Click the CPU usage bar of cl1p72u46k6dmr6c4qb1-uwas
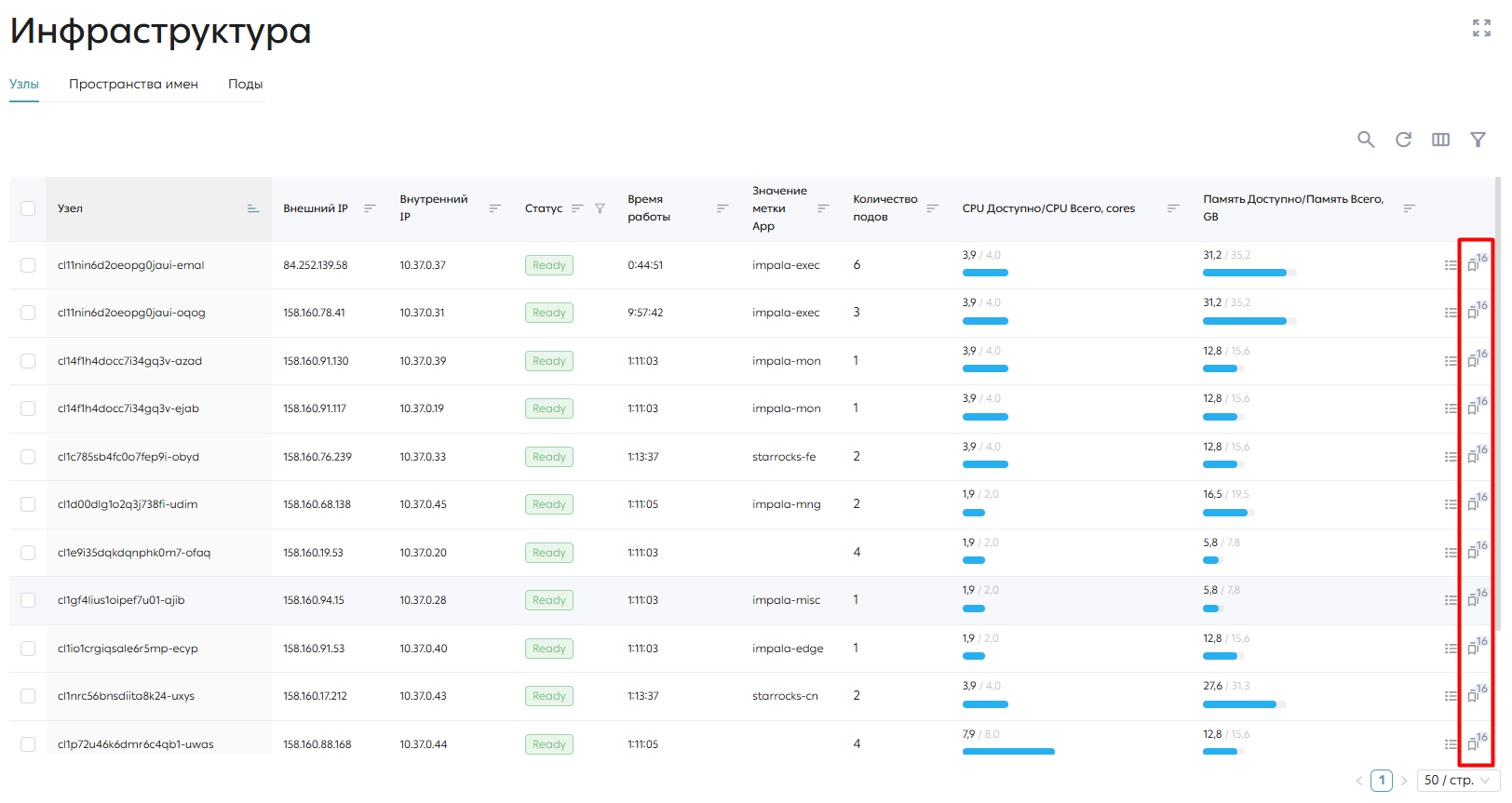The image size is (1512, 803). [x=1008, y=751]
